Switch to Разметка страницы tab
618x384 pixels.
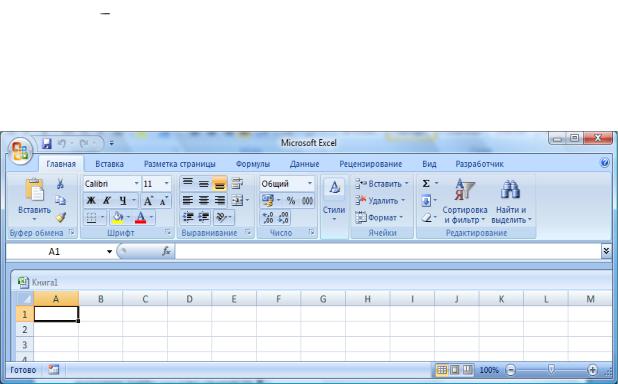pos(180,164)
